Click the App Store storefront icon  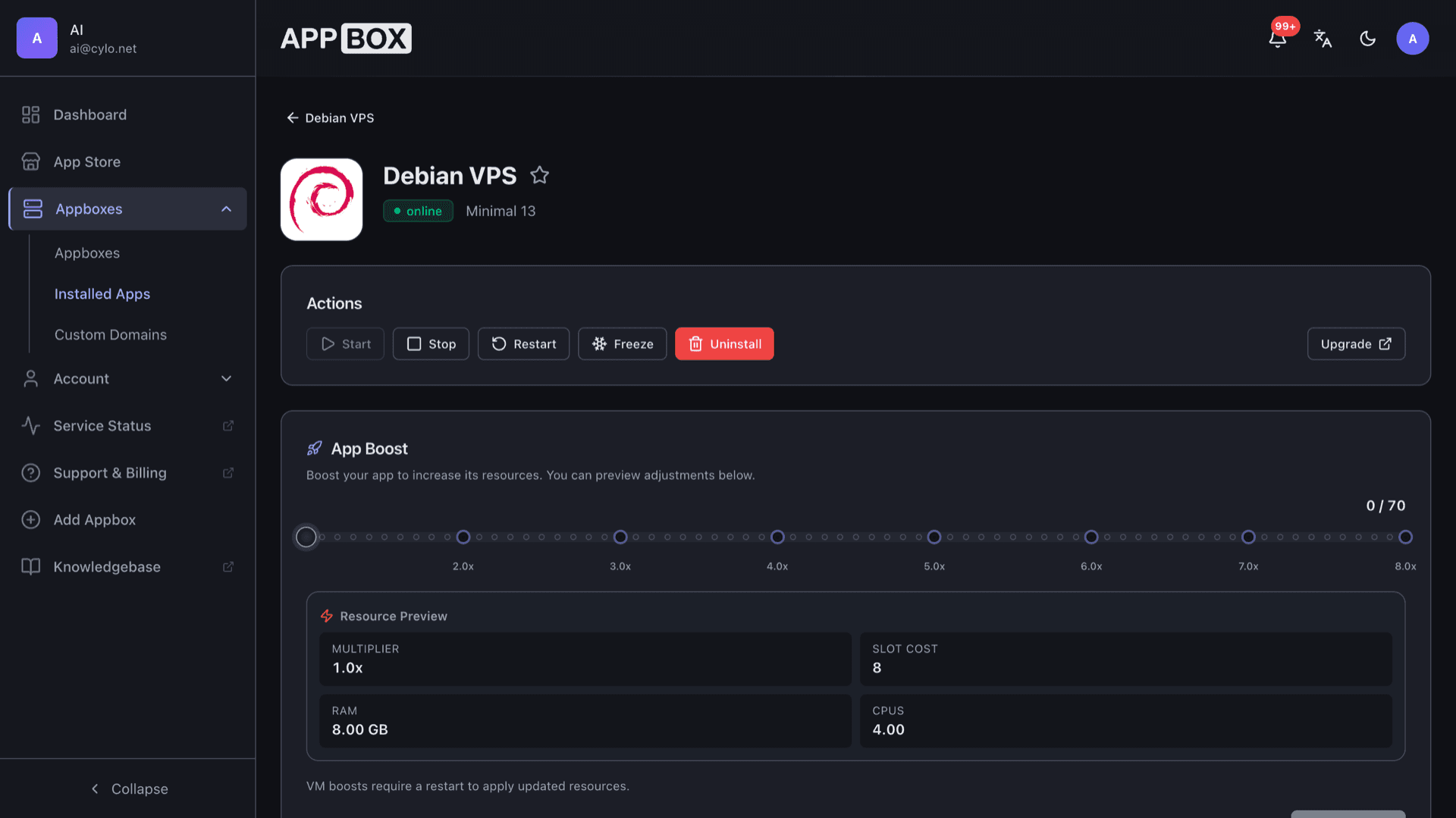[x=30, y=161]
